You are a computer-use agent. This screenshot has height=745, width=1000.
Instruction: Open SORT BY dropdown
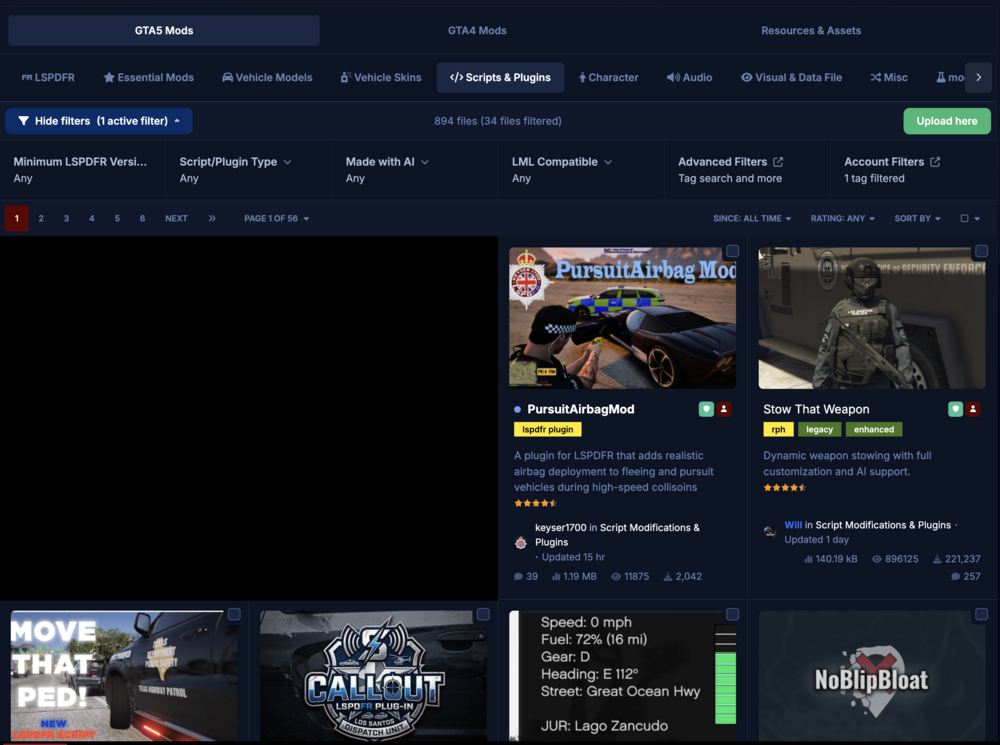click(x=917, y=218)
